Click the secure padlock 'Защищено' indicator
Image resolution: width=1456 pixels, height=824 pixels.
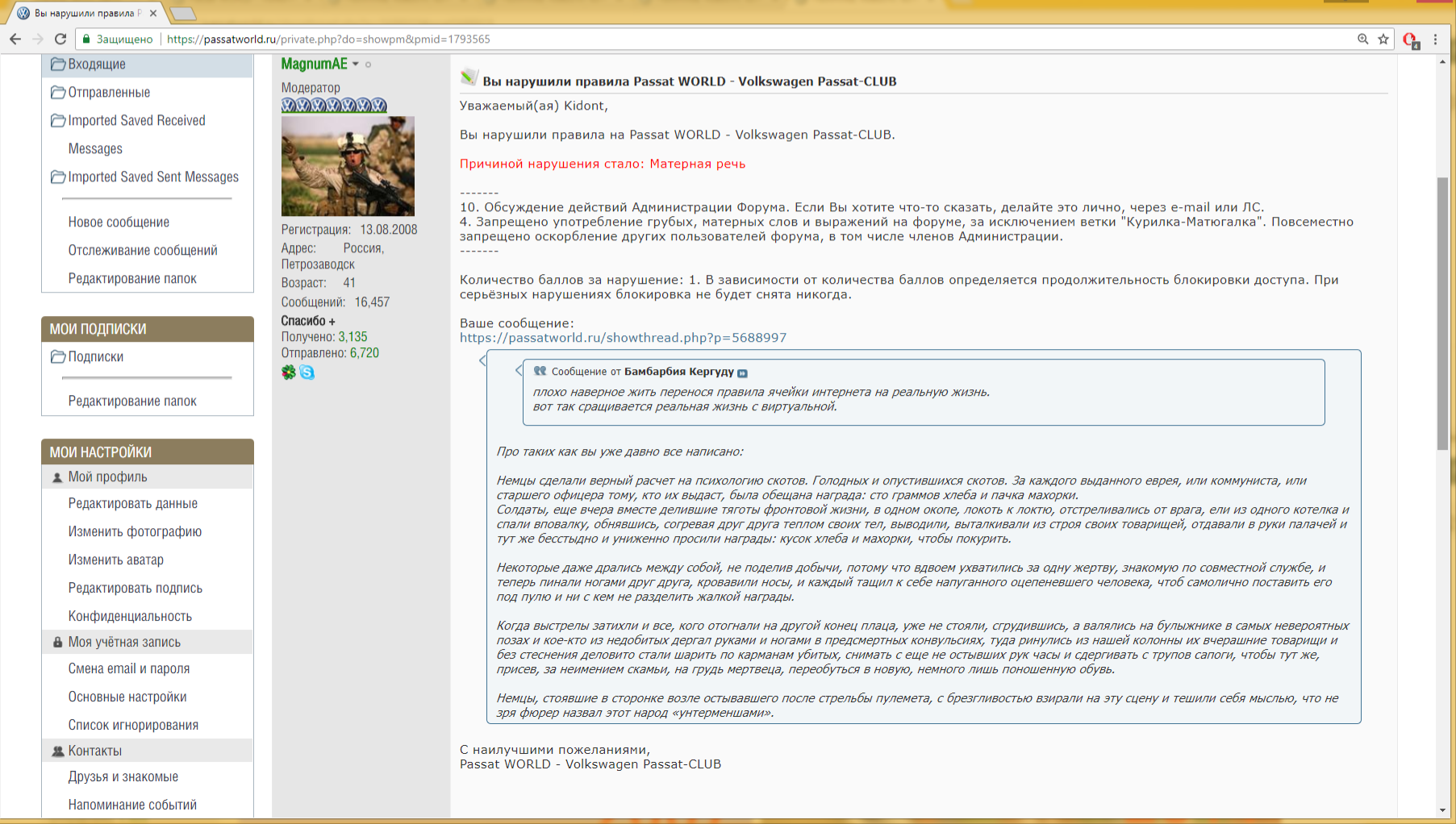coord(118,39)
